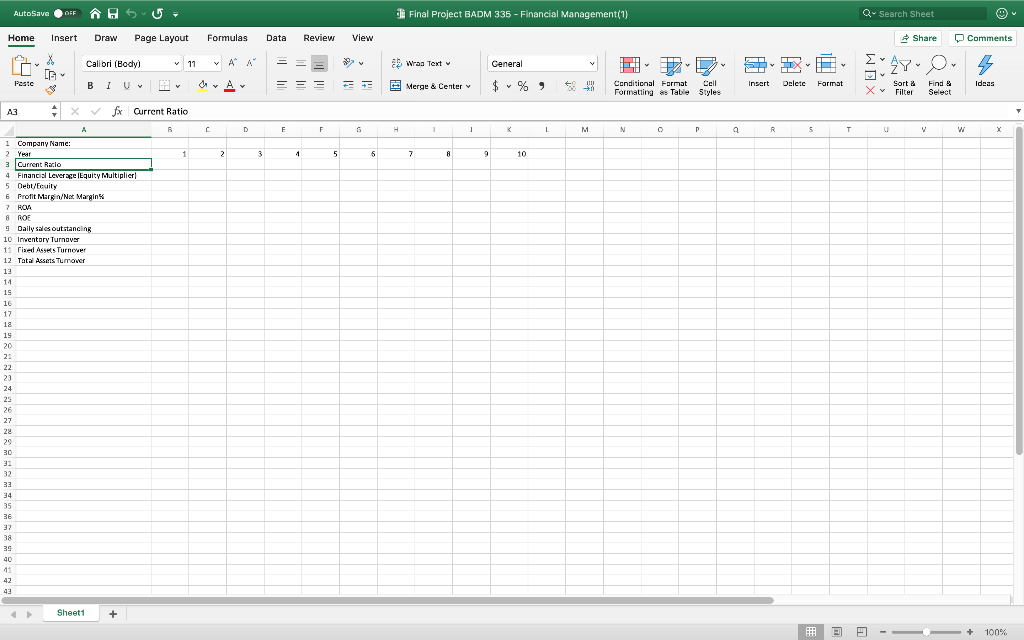Image resolution: width=1024 pixels, height=640 pixels.
Task: Add a new sheet with plus button
Action: pyautogui.click(x=113, y=614)
